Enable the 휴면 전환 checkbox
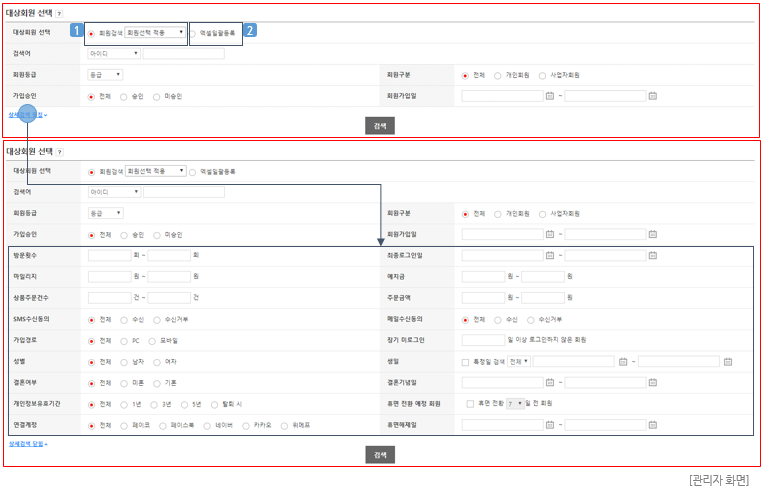 [x=470, y=403]
